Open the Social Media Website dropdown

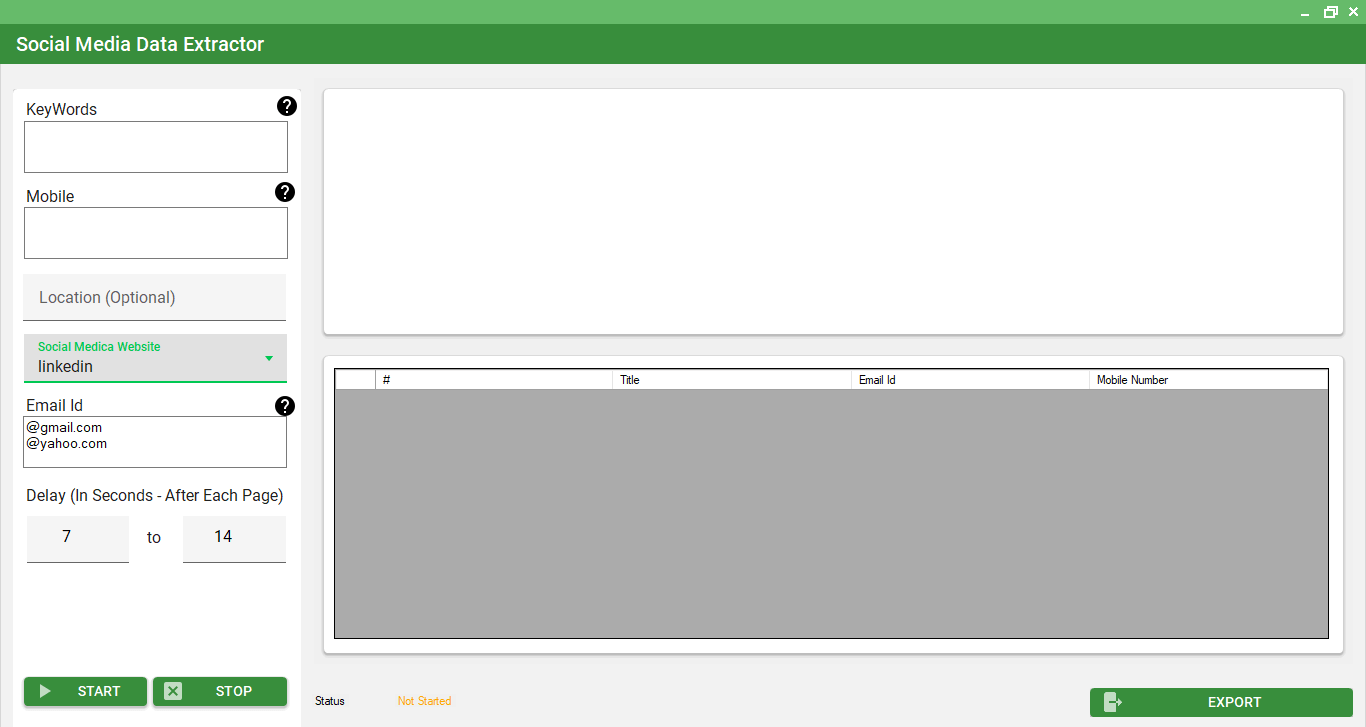point(155,358)
